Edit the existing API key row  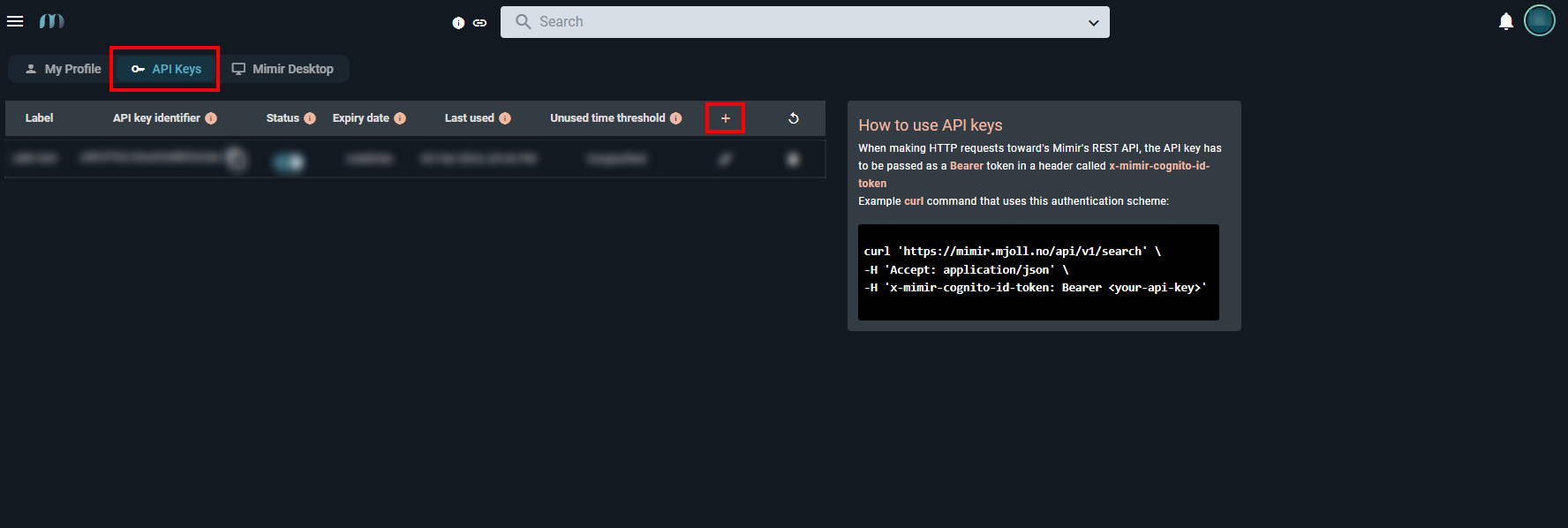pyautogui.click(x=725, y=159)
